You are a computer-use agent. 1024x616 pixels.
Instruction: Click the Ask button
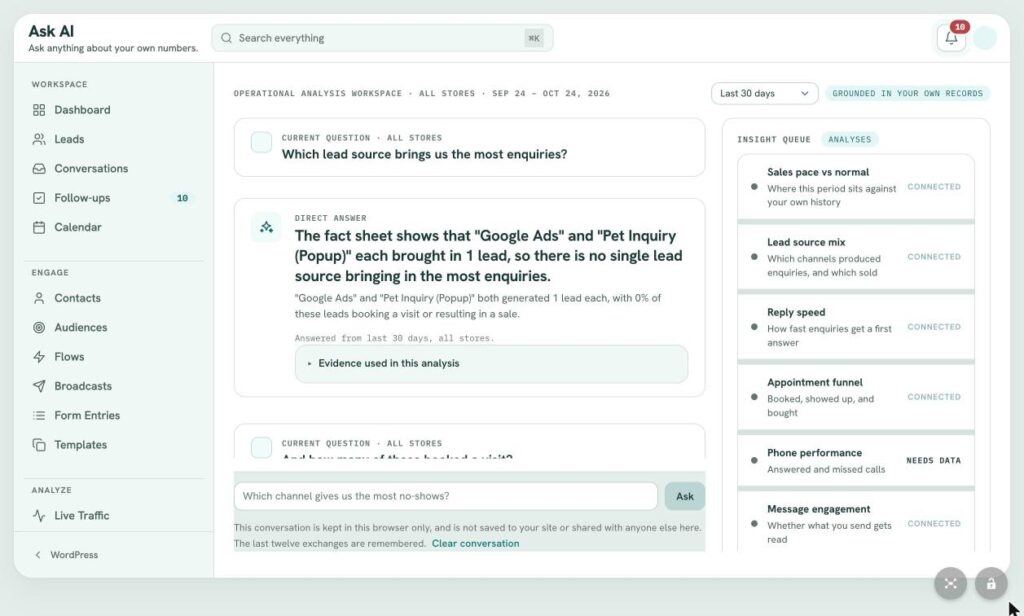[x=684, y=496]
